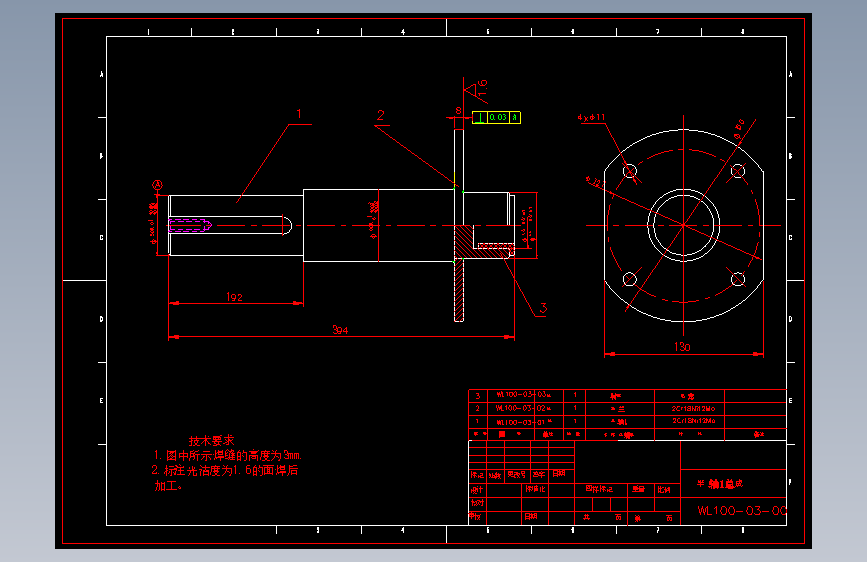Image resolution: width=867 pixels, height=562 pixels.
Task: Click the 1.6 surface roughness symbol
Action: (x=476, y=90)
